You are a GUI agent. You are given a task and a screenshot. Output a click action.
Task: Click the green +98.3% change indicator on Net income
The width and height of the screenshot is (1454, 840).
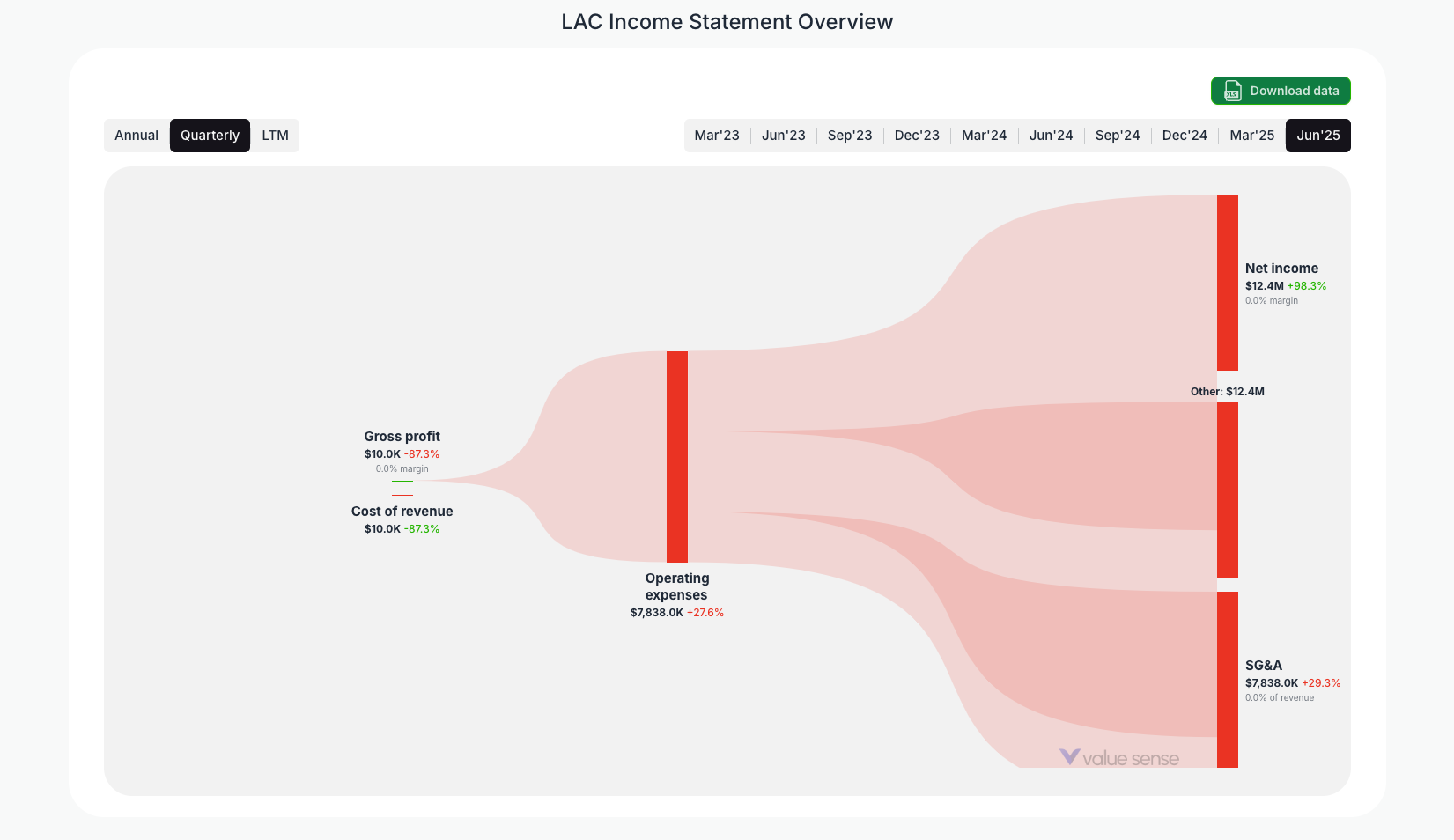pyautogui.click(x=1306, y=285)
